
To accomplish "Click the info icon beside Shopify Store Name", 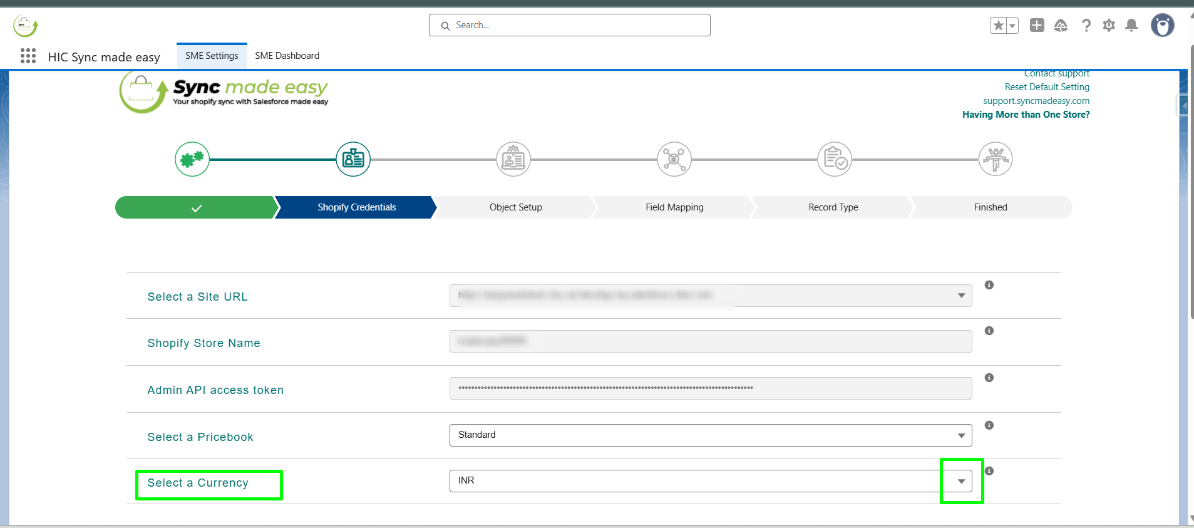I will pos(988,331).
